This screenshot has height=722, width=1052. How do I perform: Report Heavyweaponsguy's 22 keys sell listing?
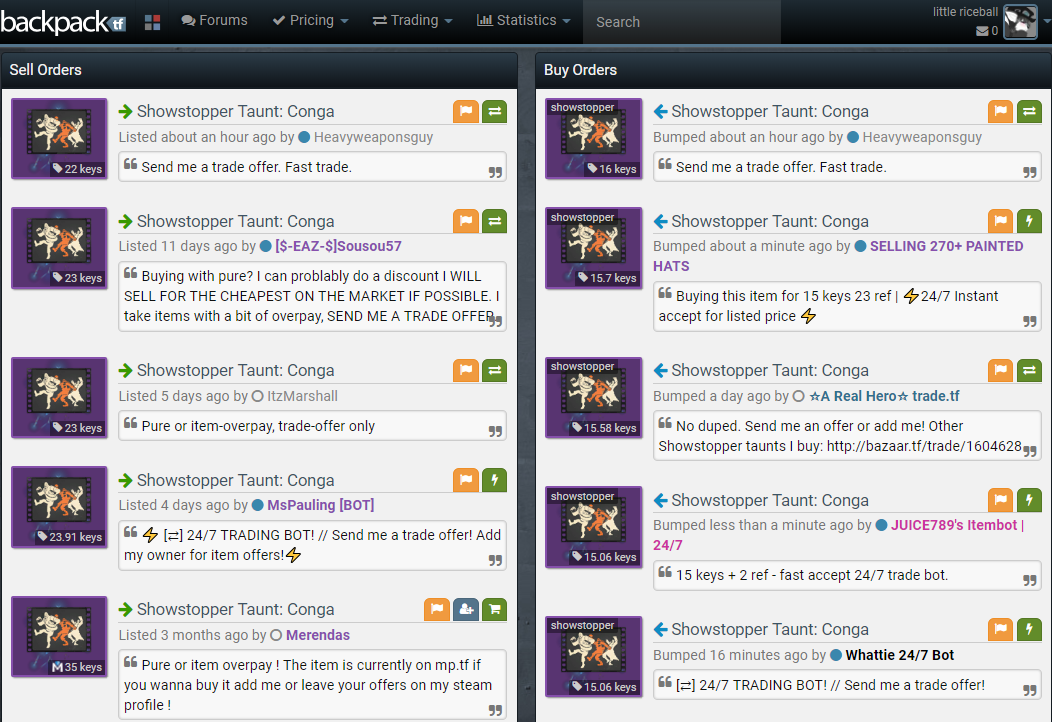click(465, 111)
